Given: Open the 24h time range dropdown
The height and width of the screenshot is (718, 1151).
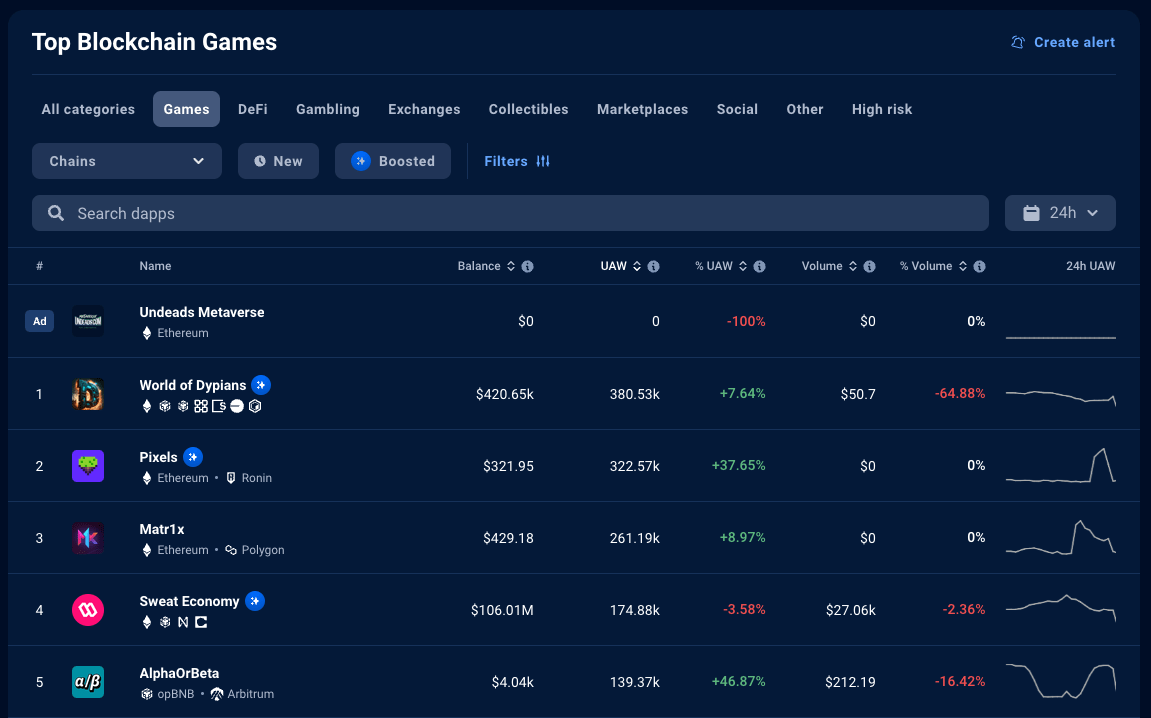Looking at the screenshot, I should [1060, 213].
